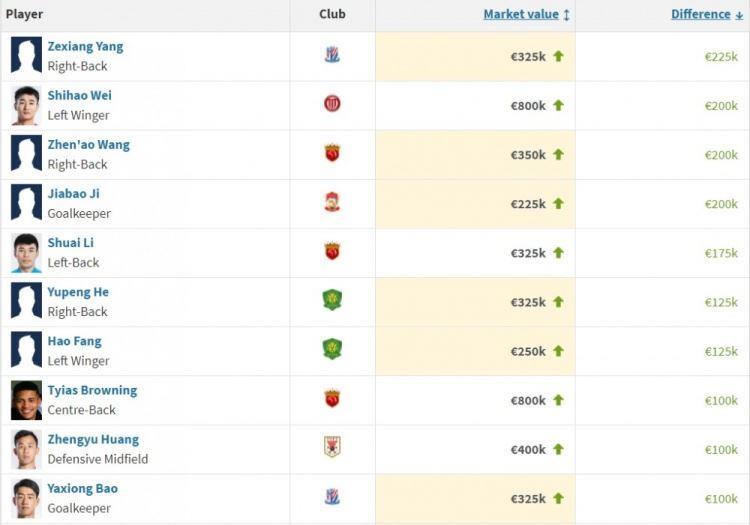This screenshot has width=750, height=525.
Task: Open the club crest next to Shihao Wei
Action: pos(332,104)
